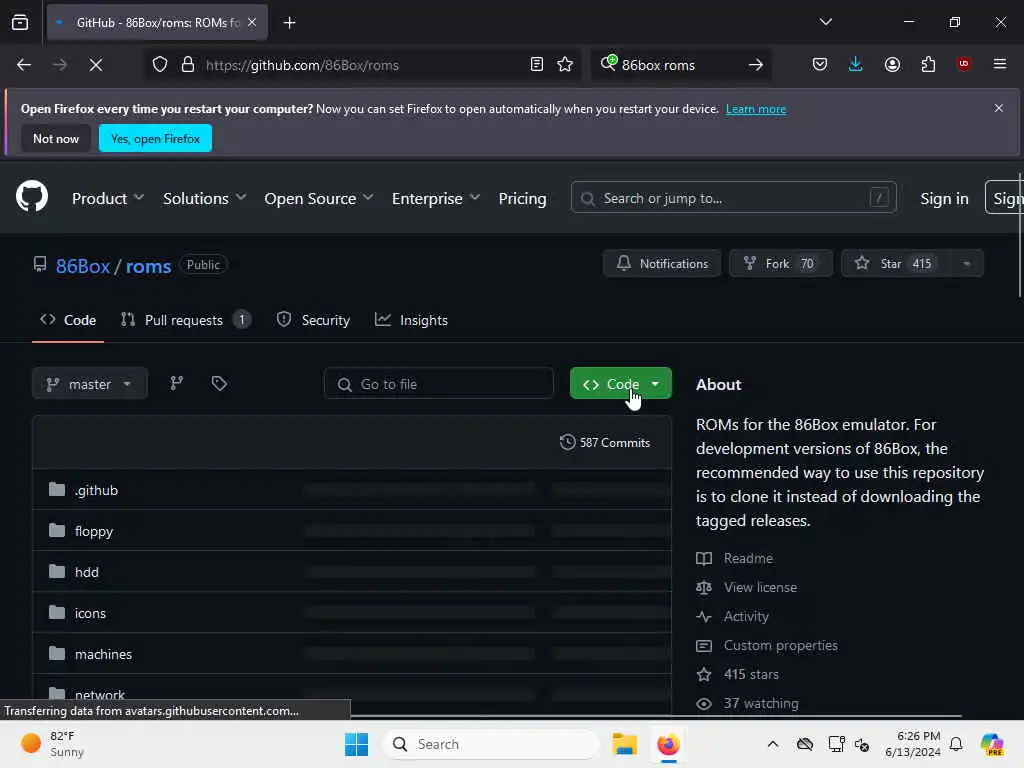Open the Firefox downloads panel
The image size is (1024, 768).
[856, 64]
